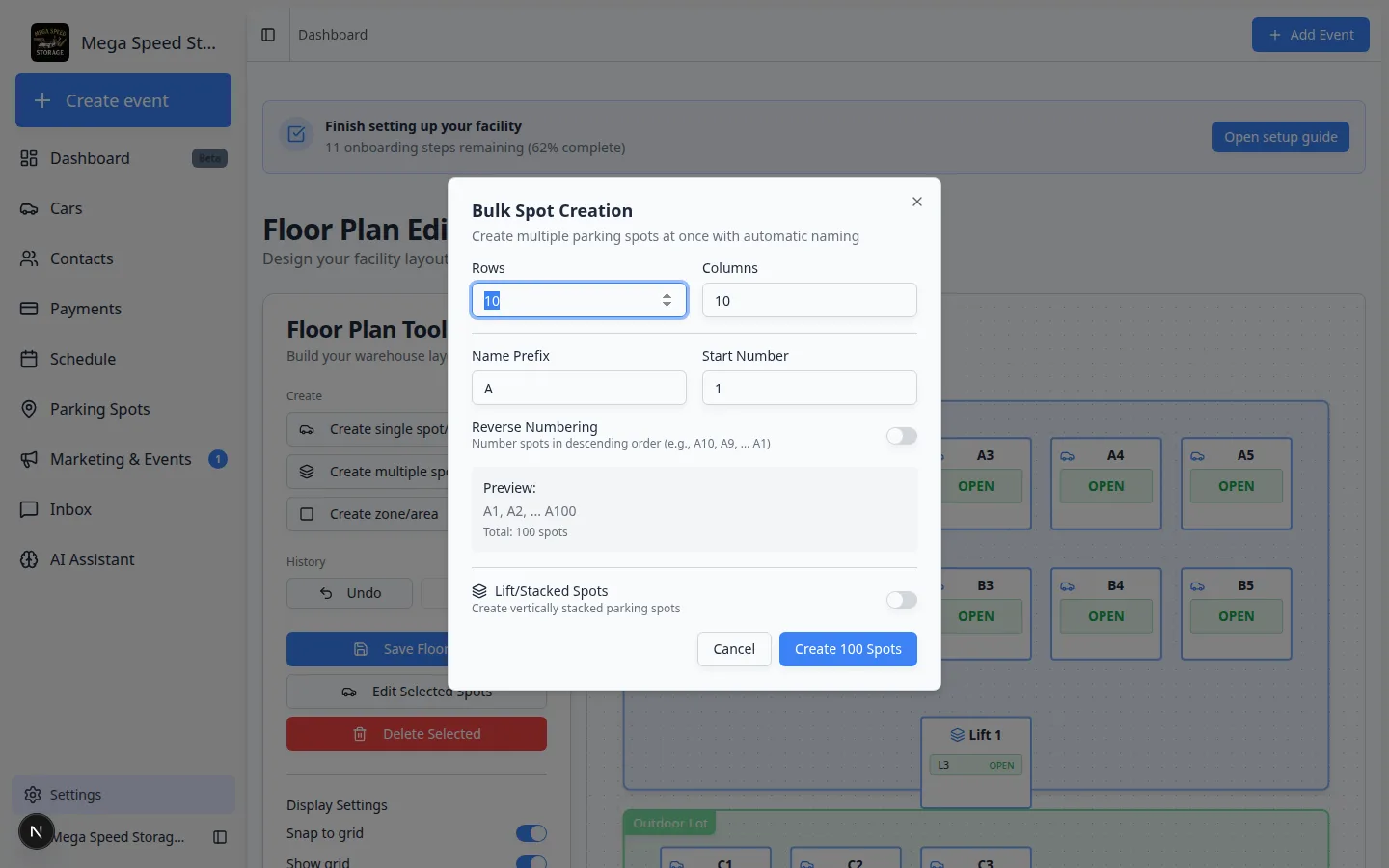Click the Settings gear icon

33,795
